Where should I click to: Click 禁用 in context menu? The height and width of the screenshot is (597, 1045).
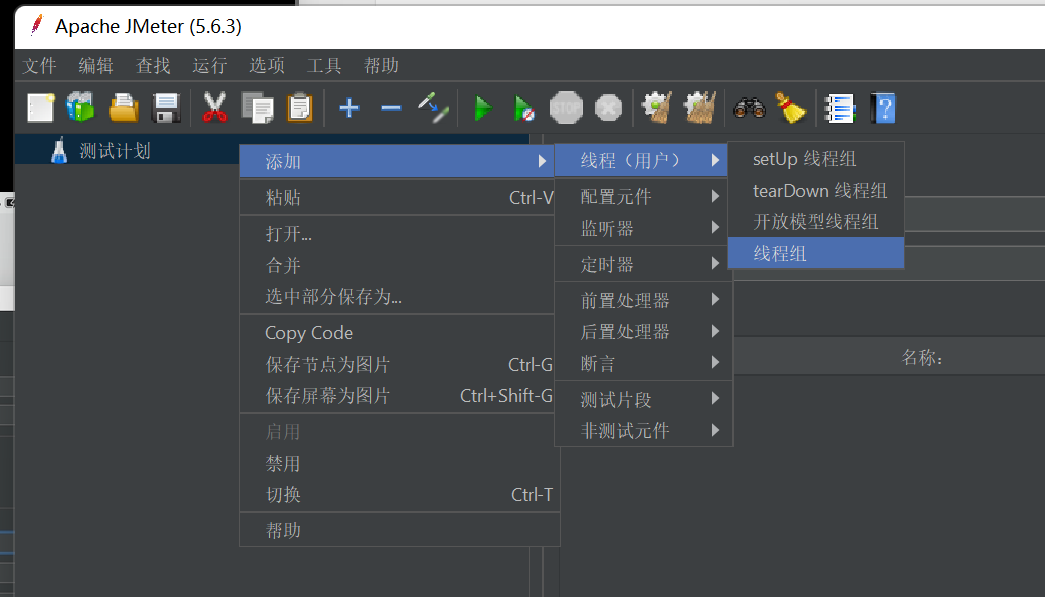coord(399,463)
